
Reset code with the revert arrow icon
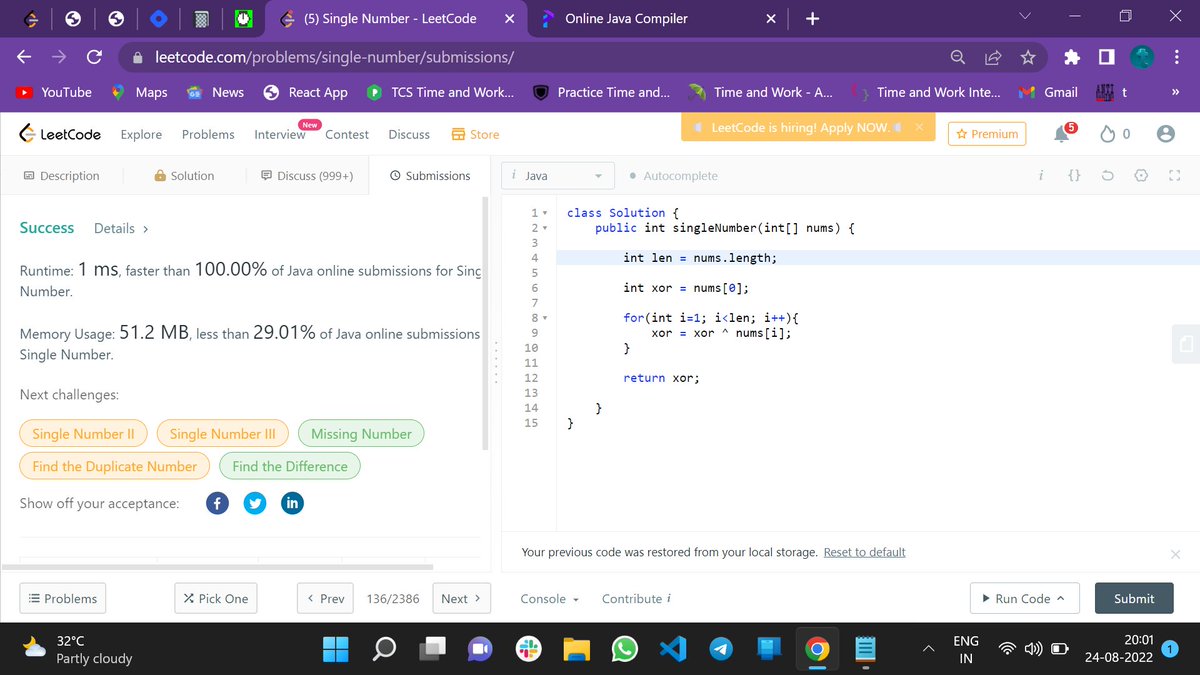1108,175
